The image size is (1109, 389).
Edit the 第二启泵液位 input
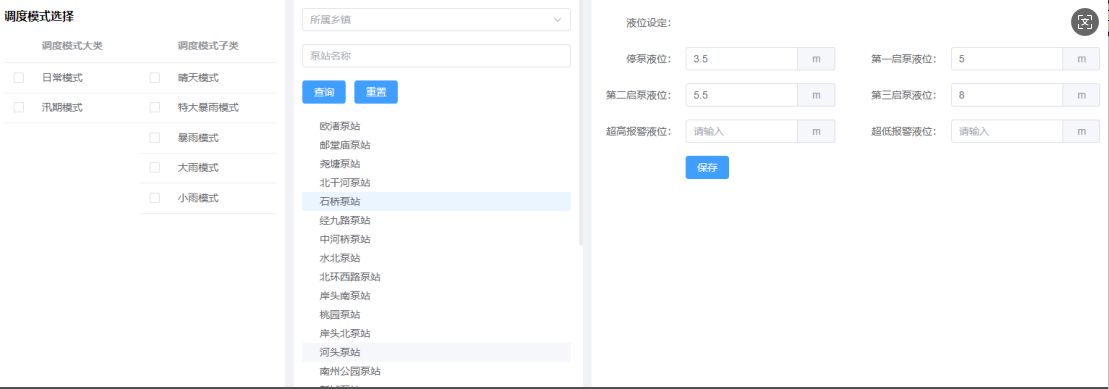(742, 95)
